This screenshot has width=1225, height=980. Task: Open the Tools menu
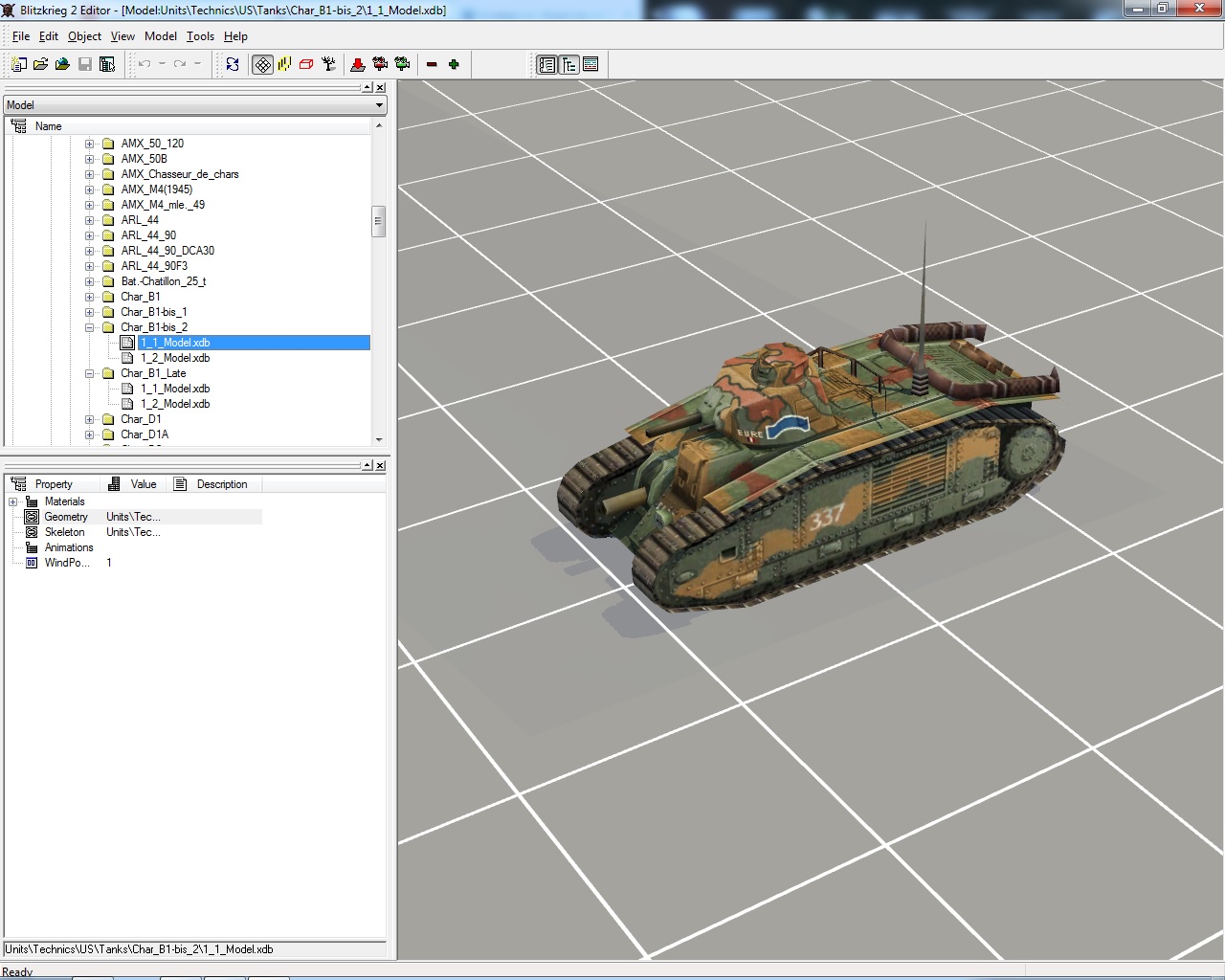[200, 36]
